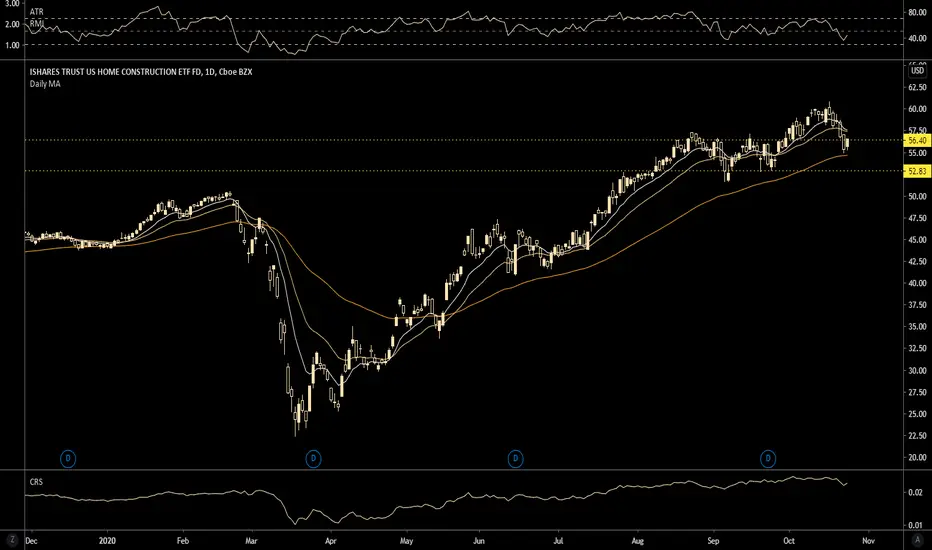Click the 22.50 price axis value
Screen dimensions: 932x550
[x=917, y=436]
